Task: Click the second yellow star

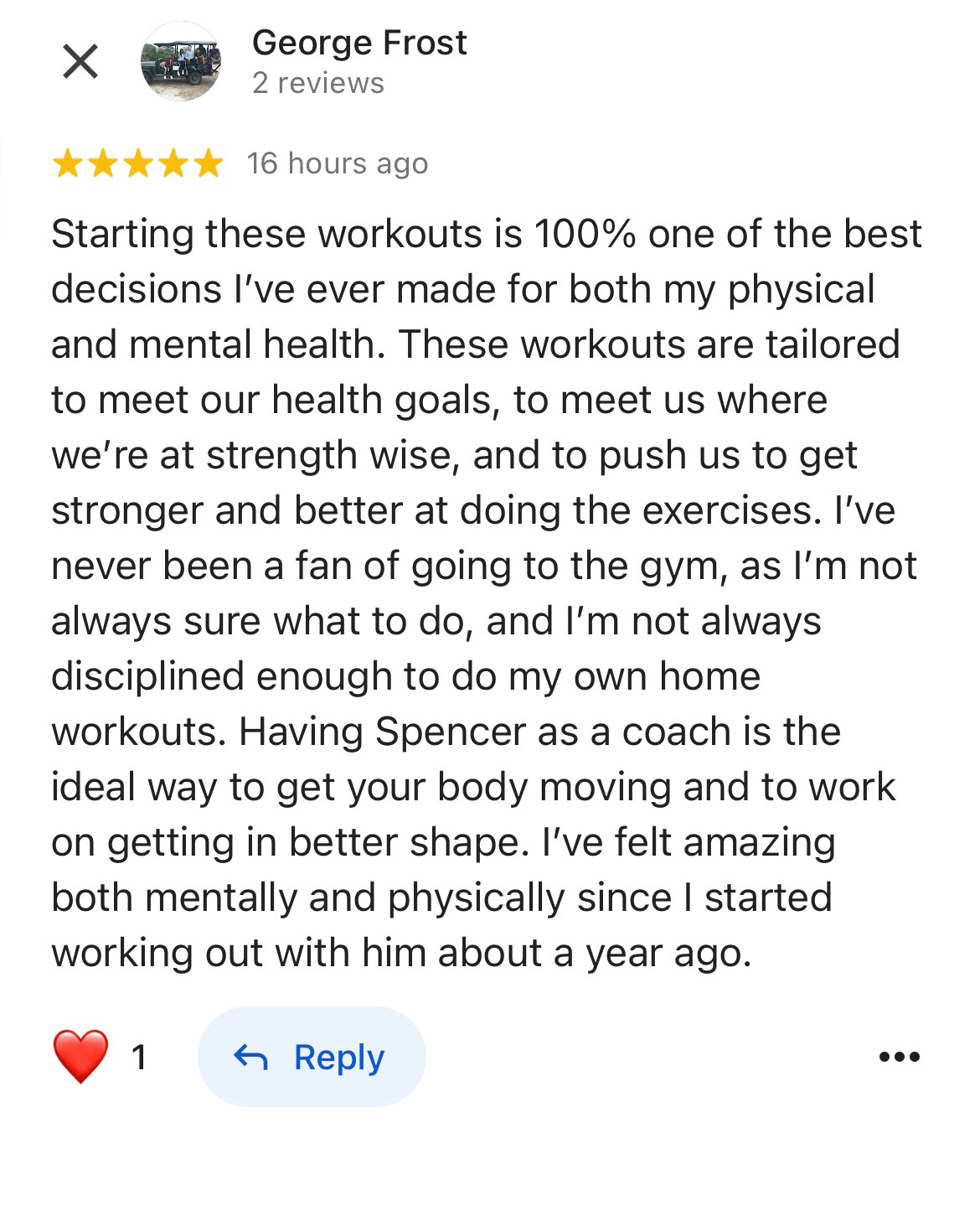Action: (102, 164)
